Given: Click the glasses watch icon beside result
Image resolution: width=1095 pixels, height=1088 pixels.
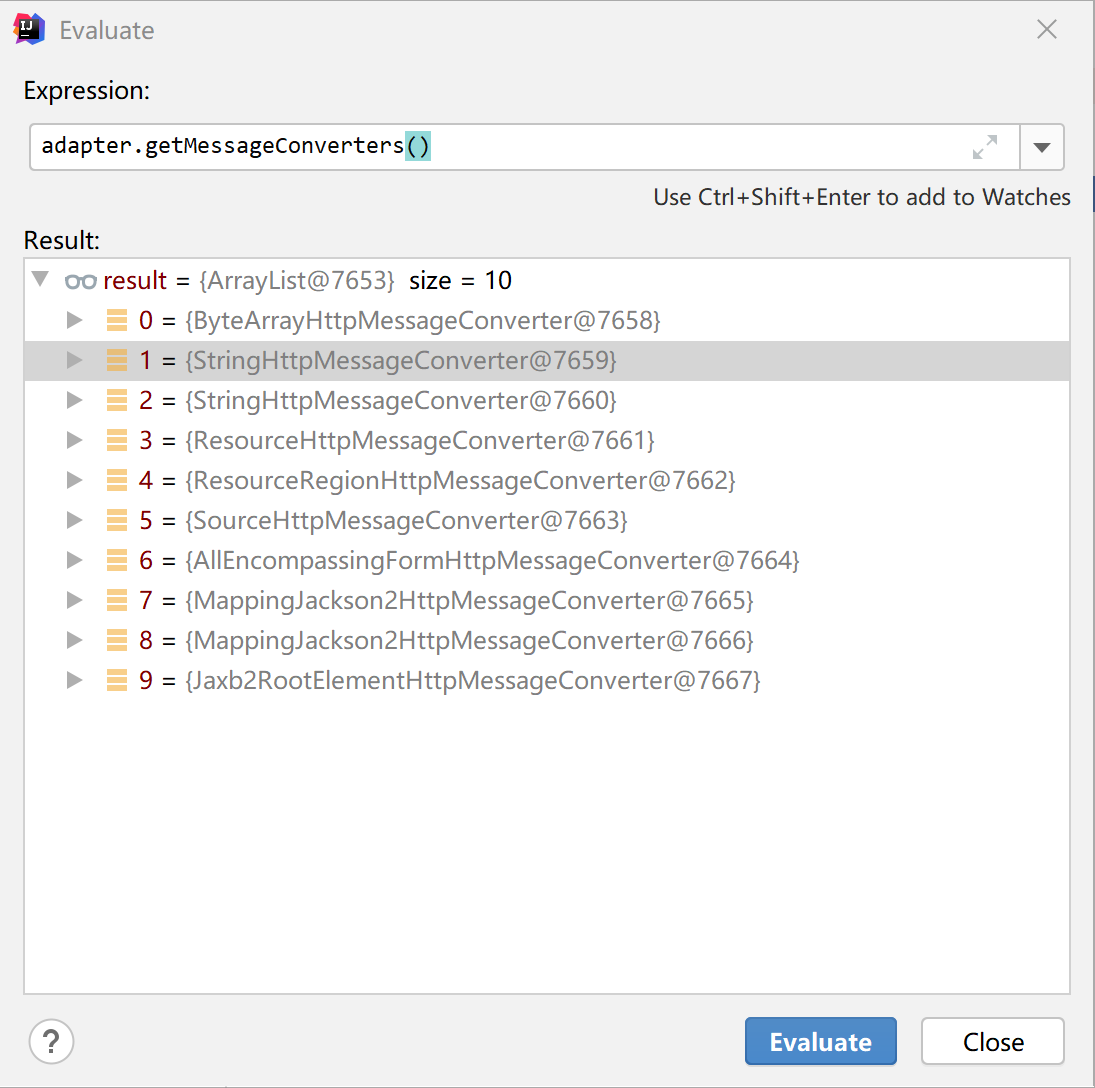Looking at the screenshot, I should pos(80,281).
